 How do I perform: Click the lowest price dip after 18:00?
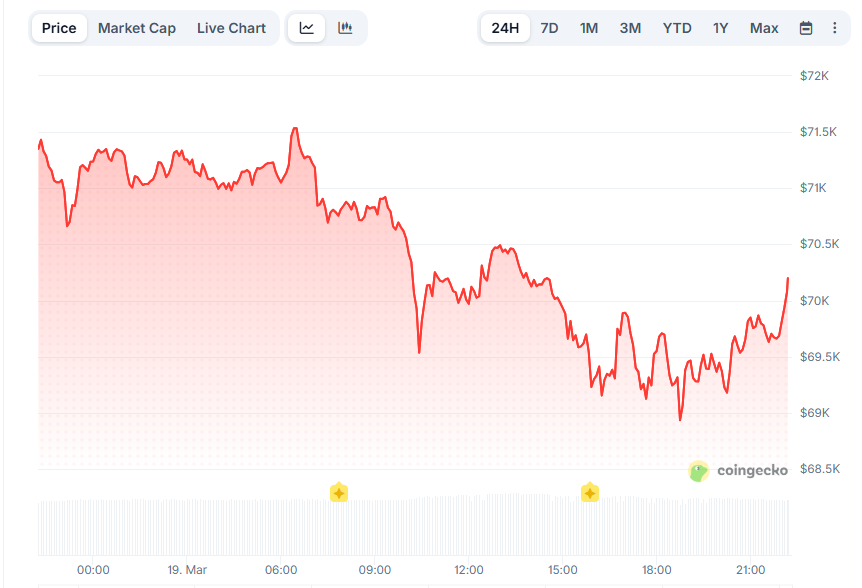coord(680,419)
